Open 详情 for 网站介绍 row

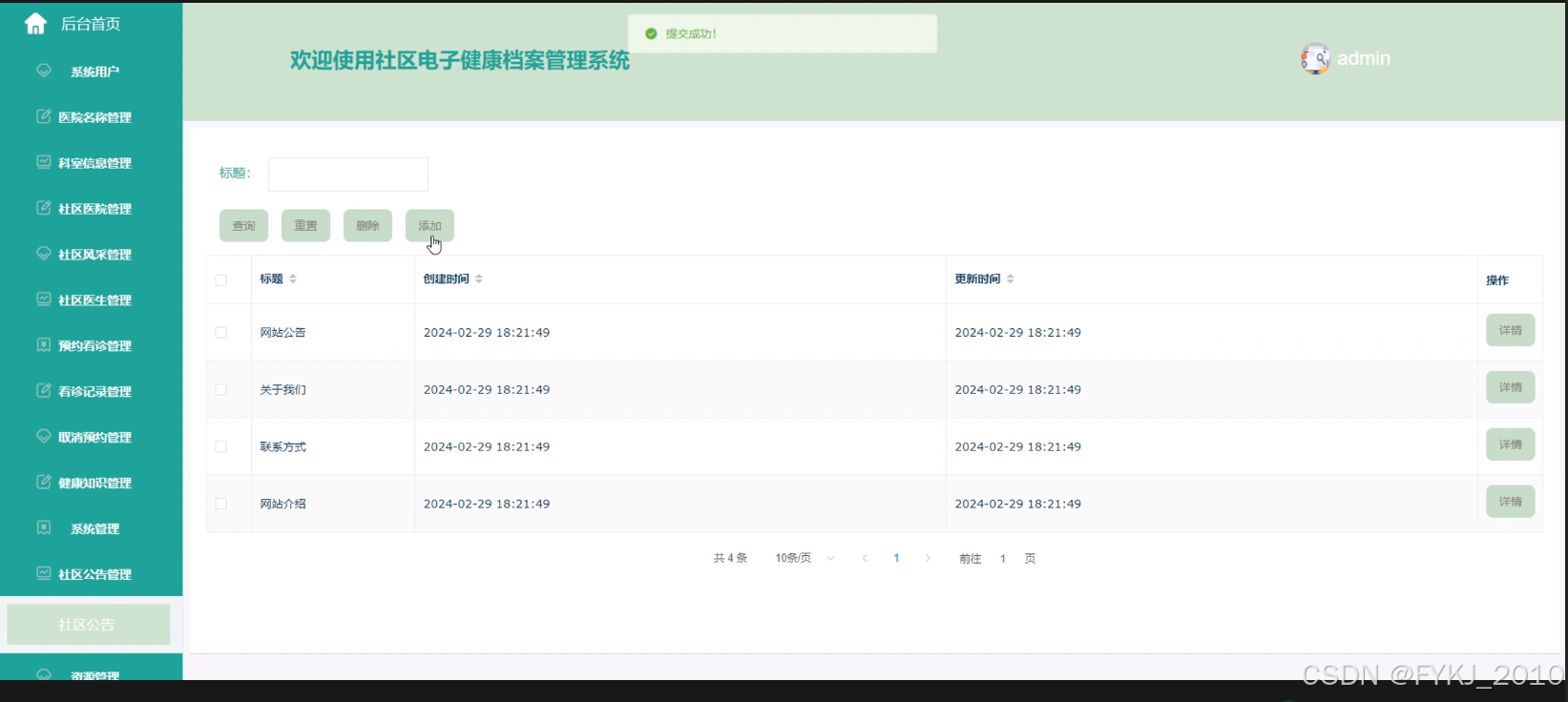pos(1510,502)
